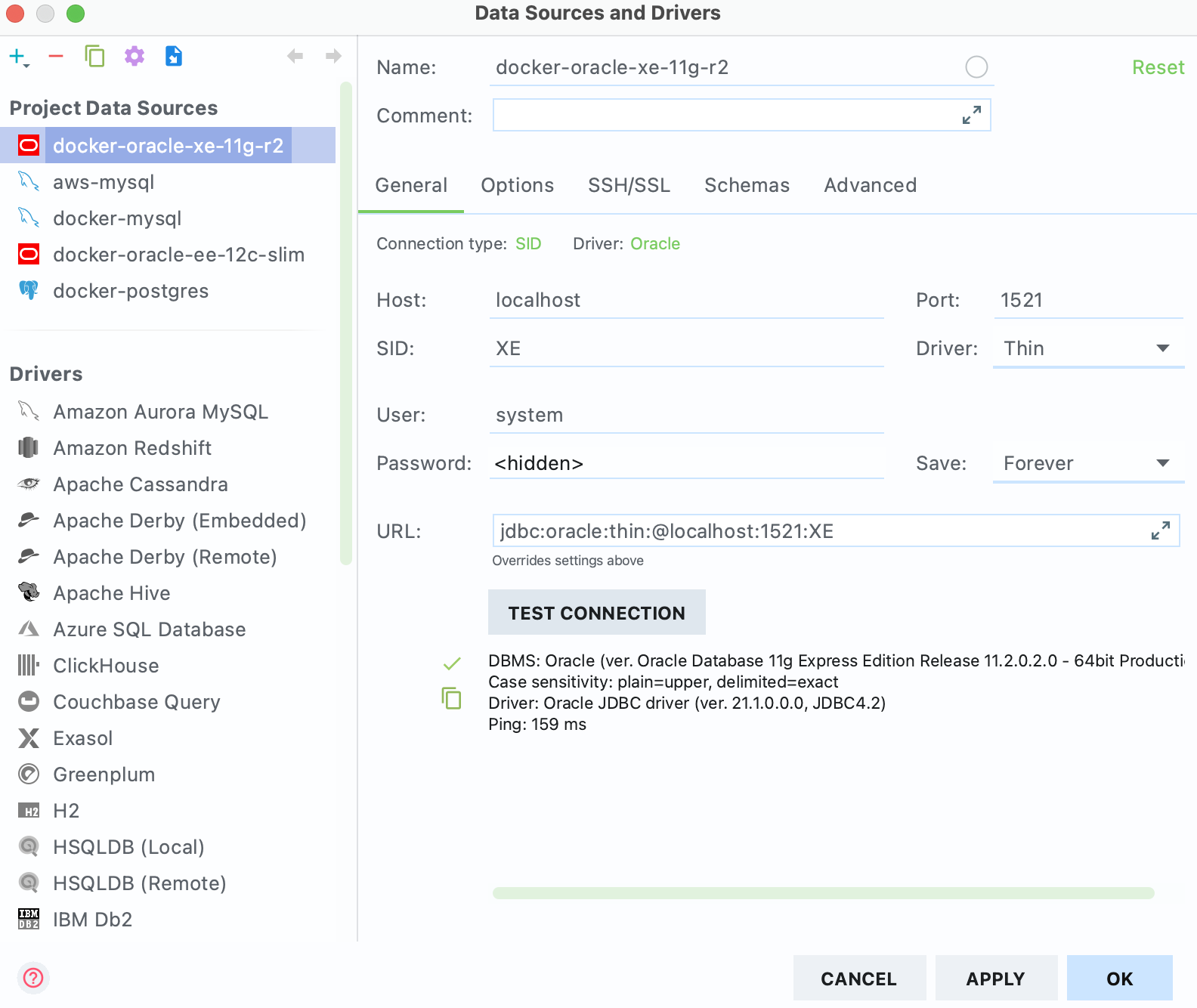This screenshot has width=1197, height=1008.
Task: Switch to the Schemas tab
Action: [x=747, y=185]
